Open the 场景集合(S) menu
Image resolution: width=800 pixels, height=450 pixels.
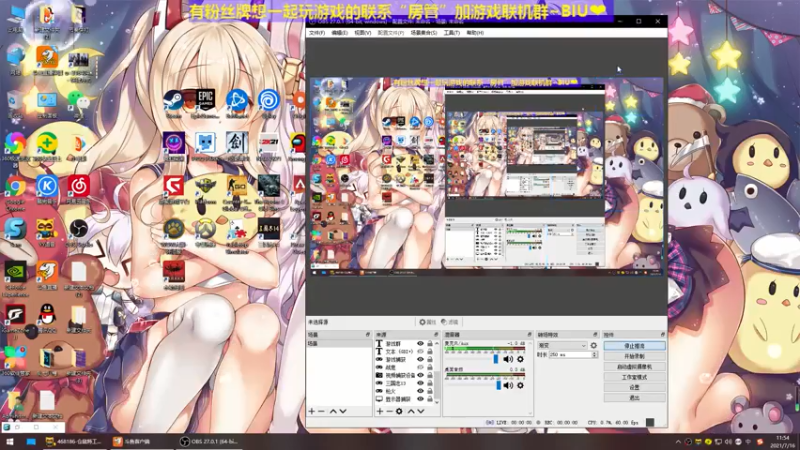point(424,33)
